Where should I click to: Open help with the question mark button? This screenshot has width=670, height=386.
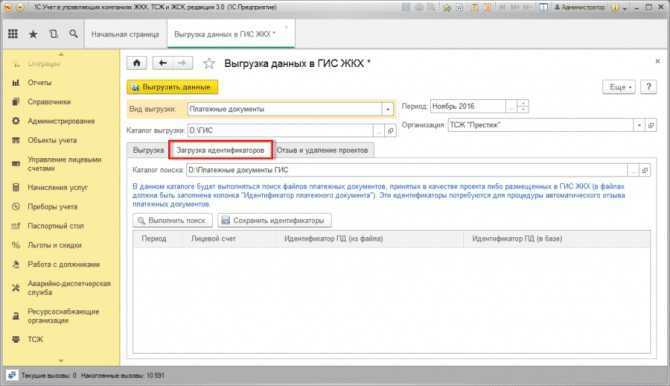[649, 87]
